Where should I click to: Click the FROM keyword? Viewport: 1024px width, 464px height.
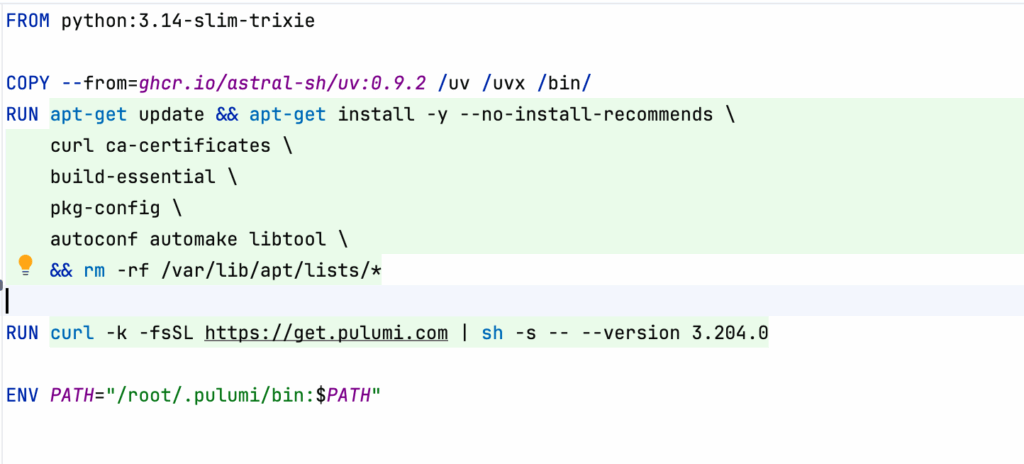pyautogui.click(x=27, y=20)
